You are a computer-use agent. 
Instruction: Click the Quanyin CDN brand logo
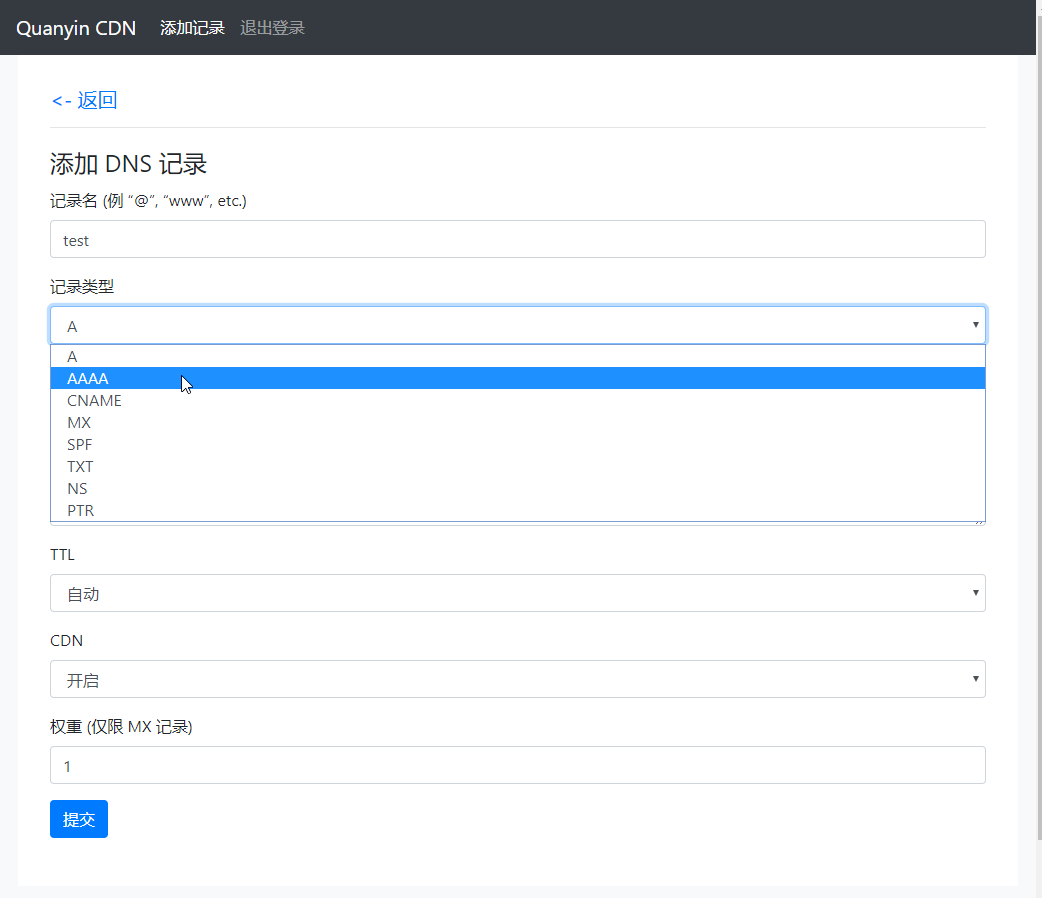coord(76,28)
